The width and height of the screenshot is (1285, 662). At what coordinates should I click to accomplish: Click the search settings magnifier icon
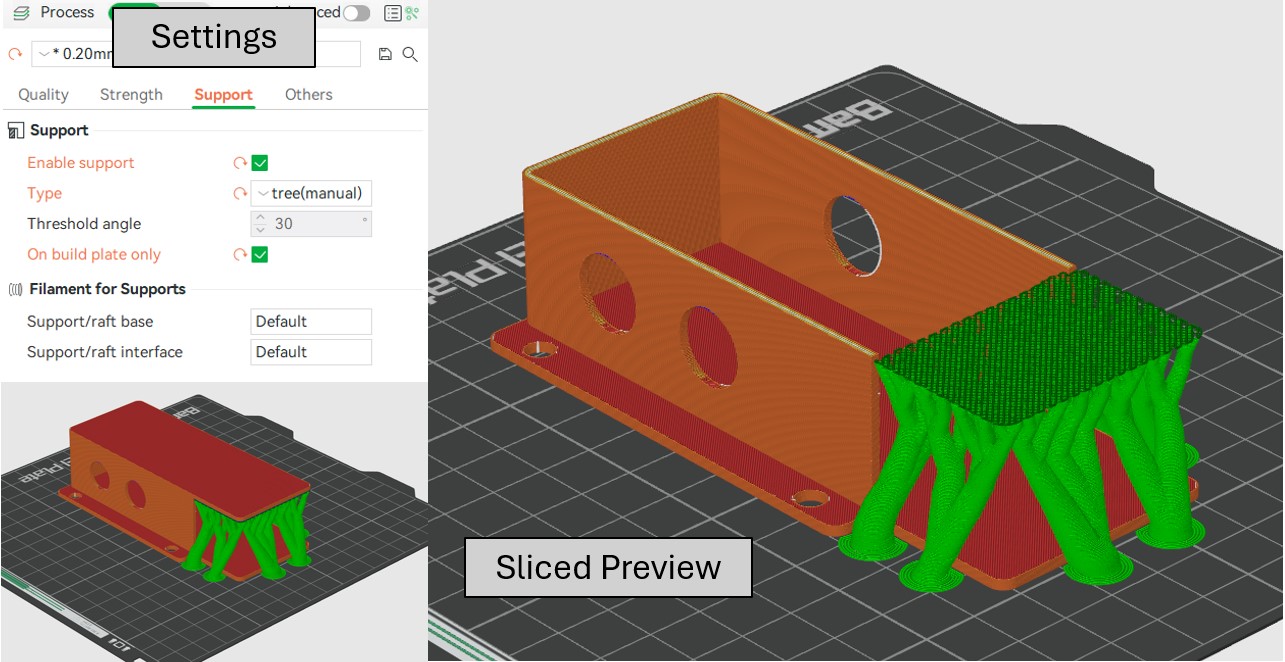point(410,54)
